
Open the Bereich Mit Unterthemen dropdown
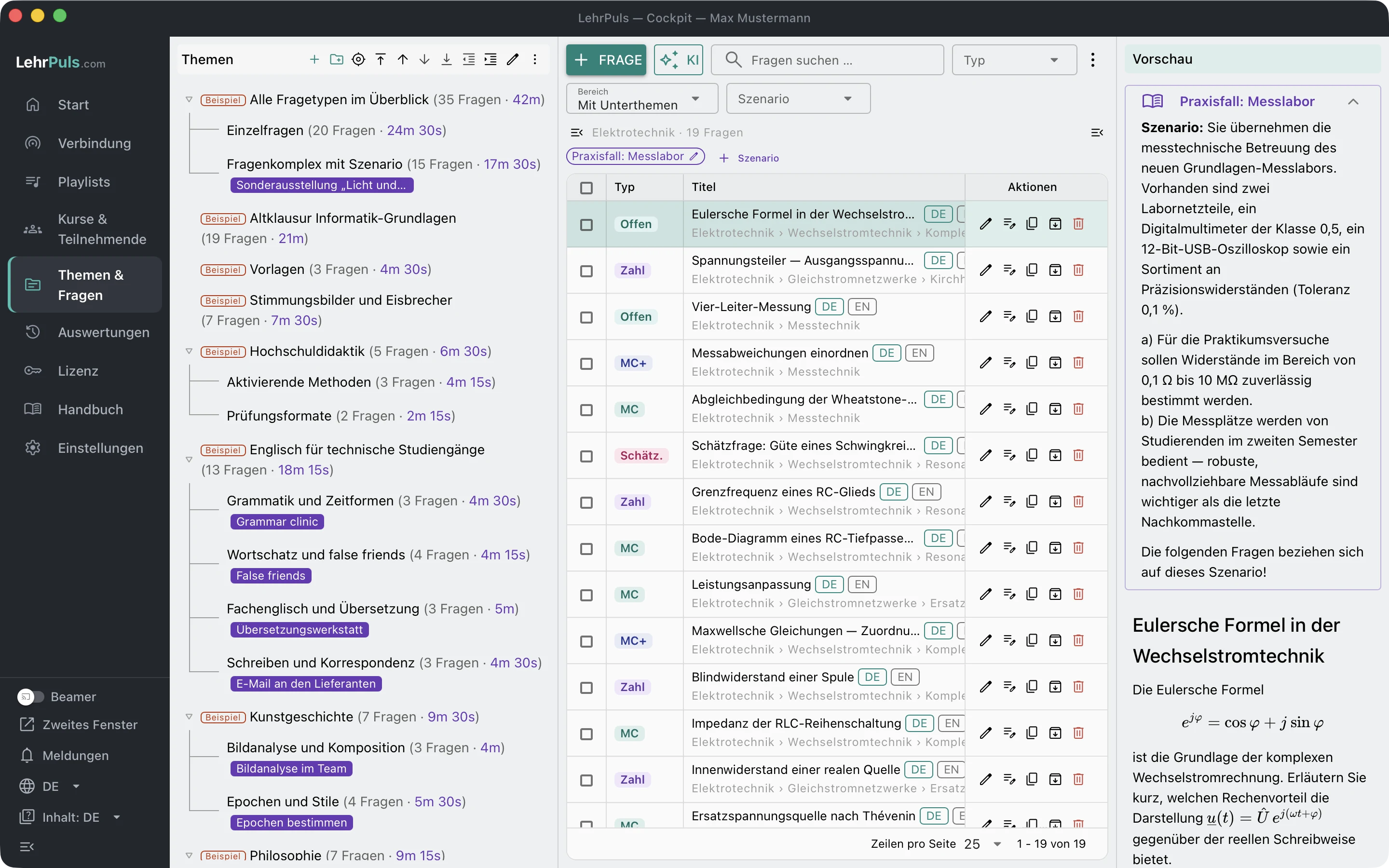(x=642, y=99)
